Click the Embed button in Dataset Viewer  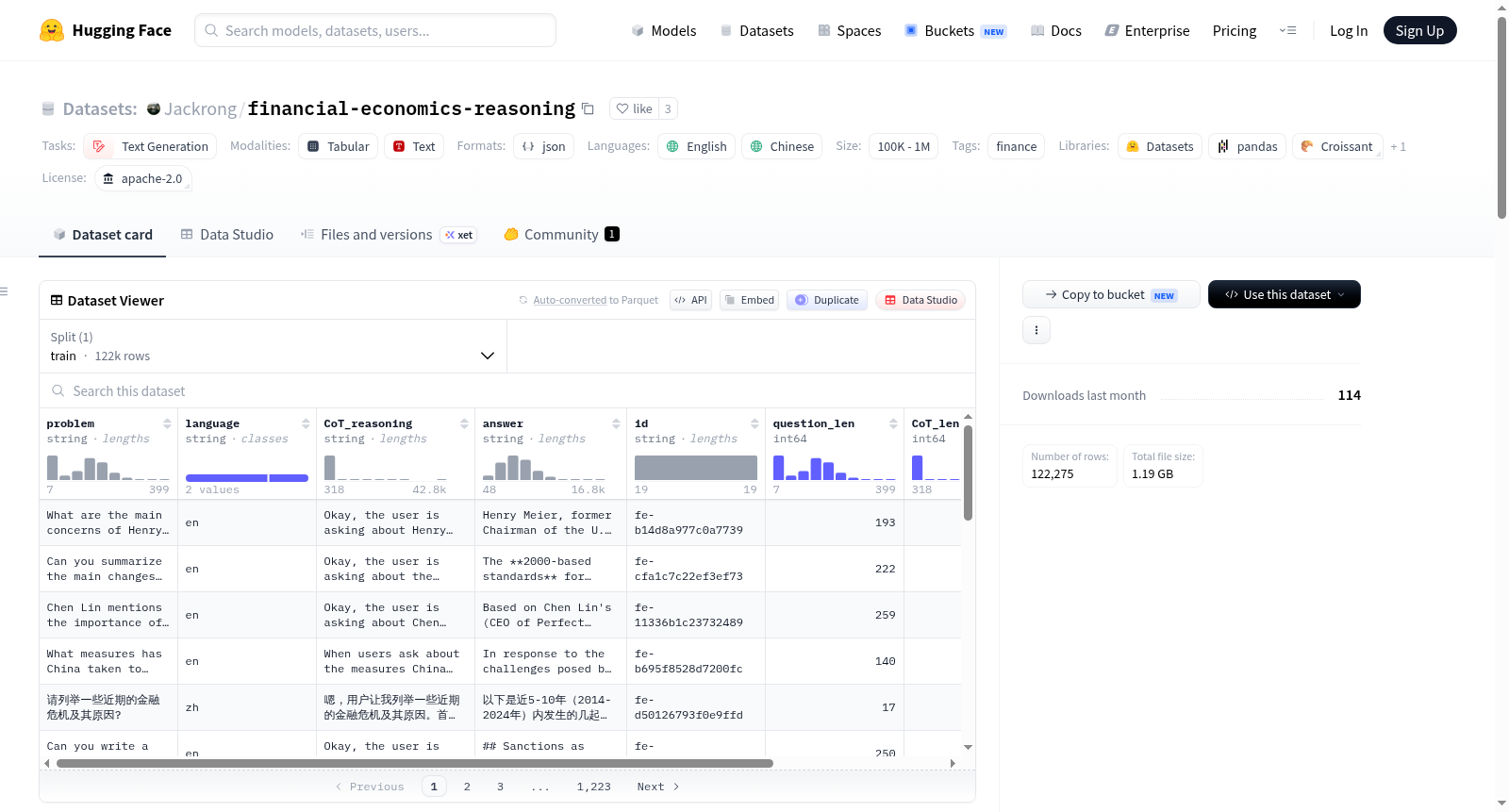[x=749, y=300]
